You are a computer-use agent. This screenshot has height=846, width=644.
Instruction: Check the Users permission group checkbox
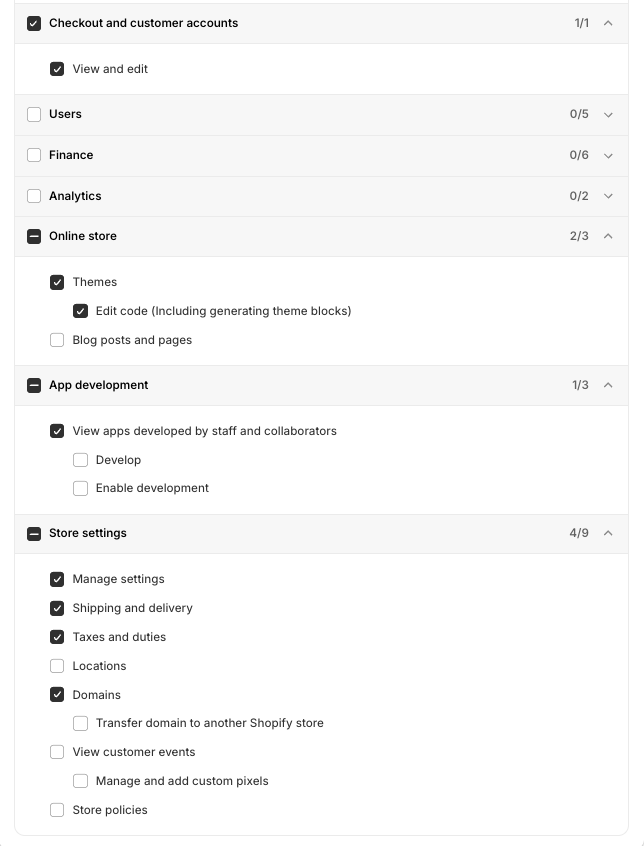(x=34, y=114)
